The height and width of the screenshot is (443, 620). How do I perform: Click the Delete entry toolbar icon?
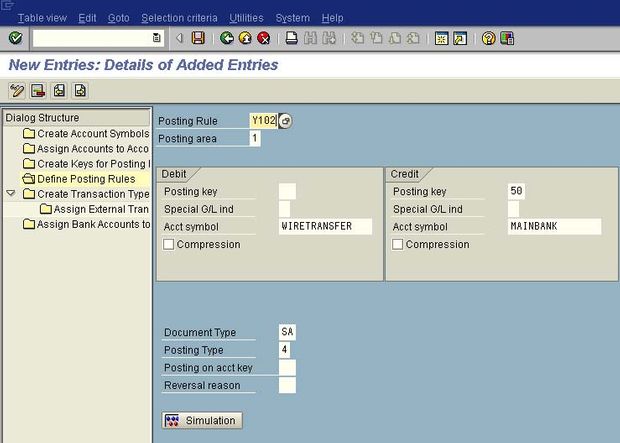pyautogui.click(x=38, y=91)
